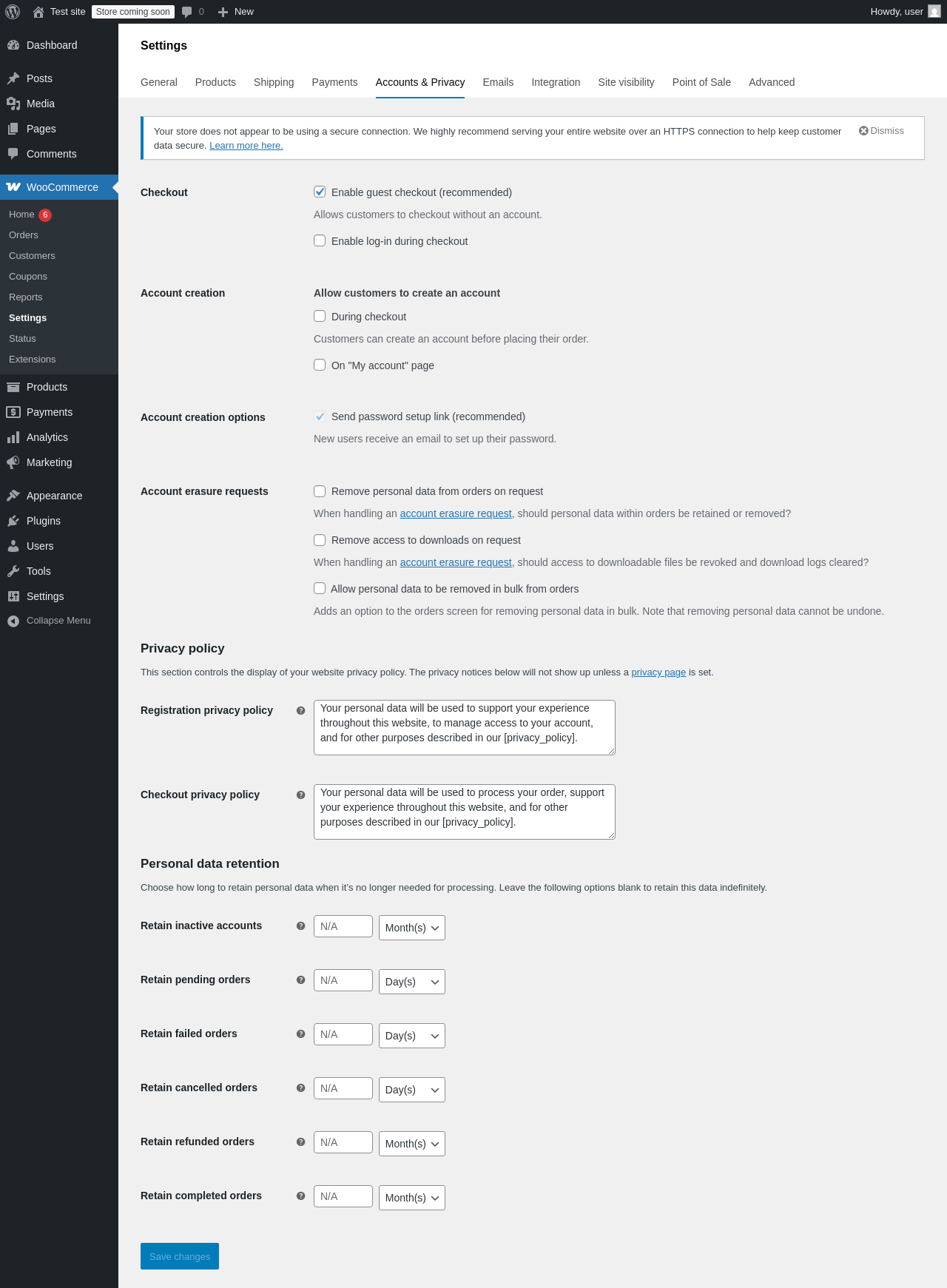The height and width of the screenshot is (1288, 947).
Task: Click the Marketing megaphone icon
Action: point(13,462)
